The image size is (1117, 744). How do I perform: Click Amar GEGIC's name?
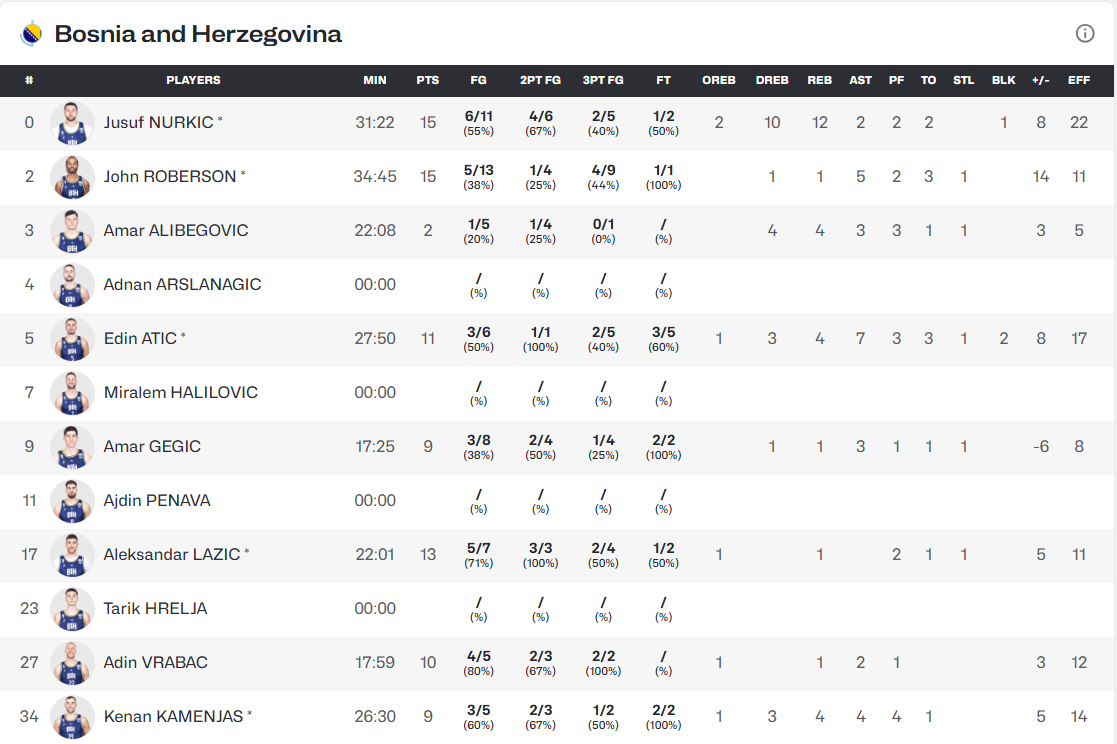point(152,447)
